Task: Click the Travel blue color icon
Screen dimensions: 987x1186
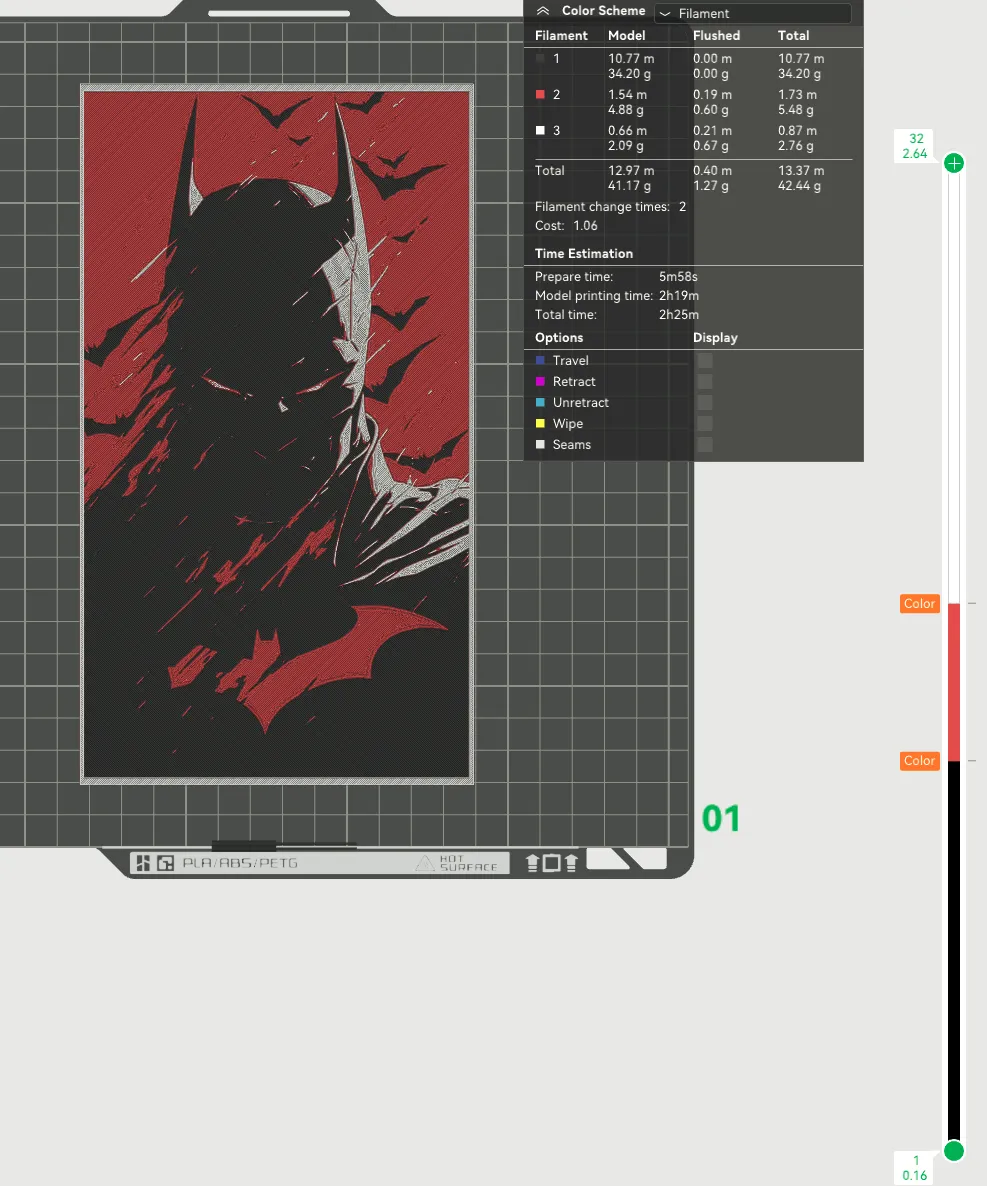Action: [x=540, y=361]
